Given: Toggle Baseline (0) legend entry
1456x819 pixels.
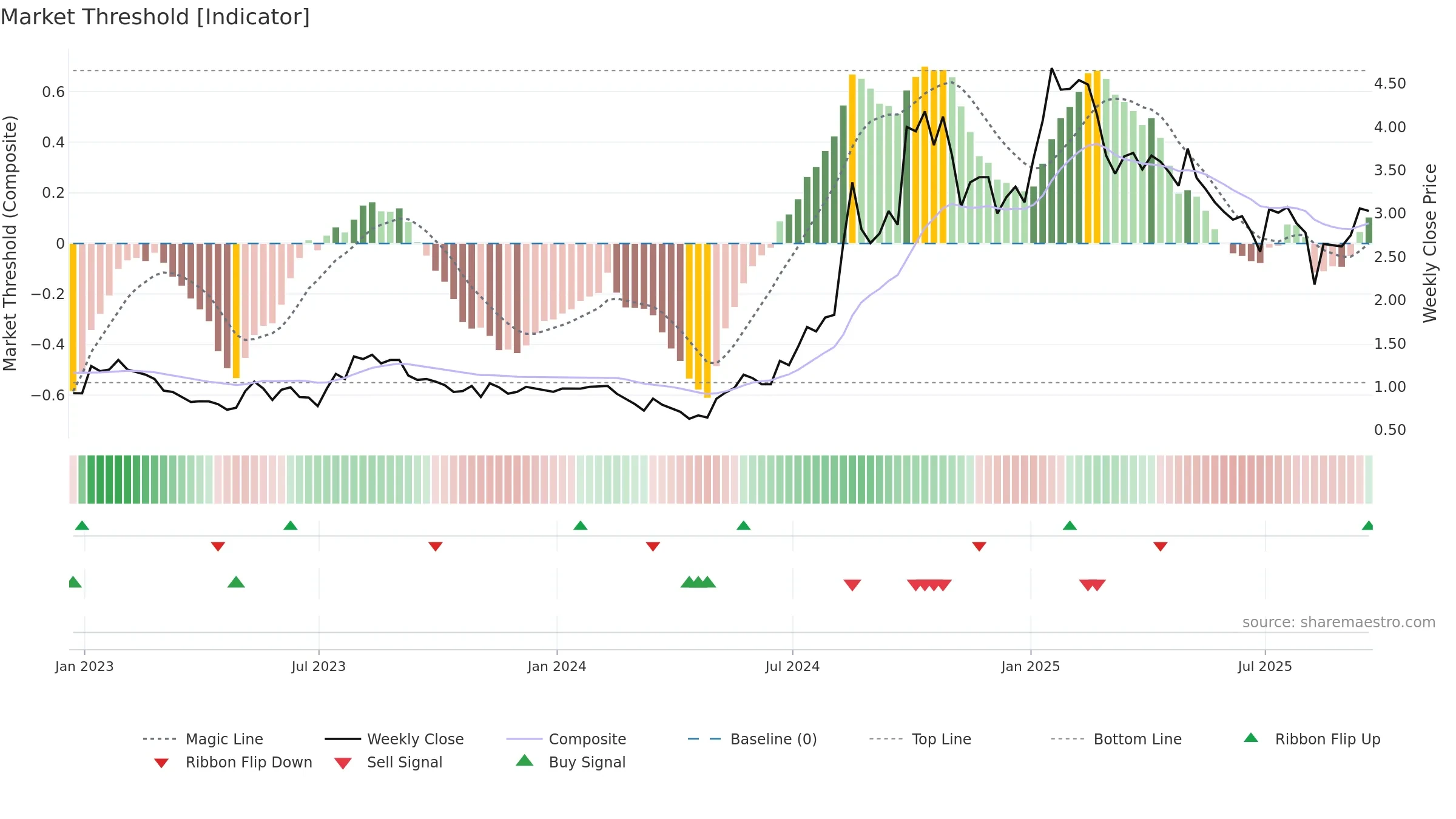Looking at the screenshot, I should click(x=752, y=739).
